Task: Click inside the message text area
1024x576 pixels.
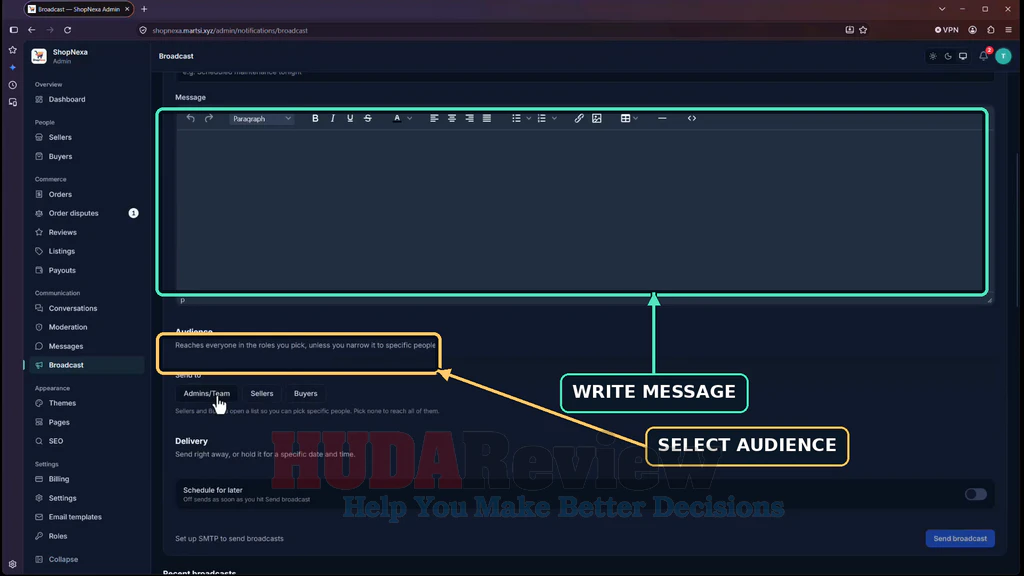Action: click(581, 210)
